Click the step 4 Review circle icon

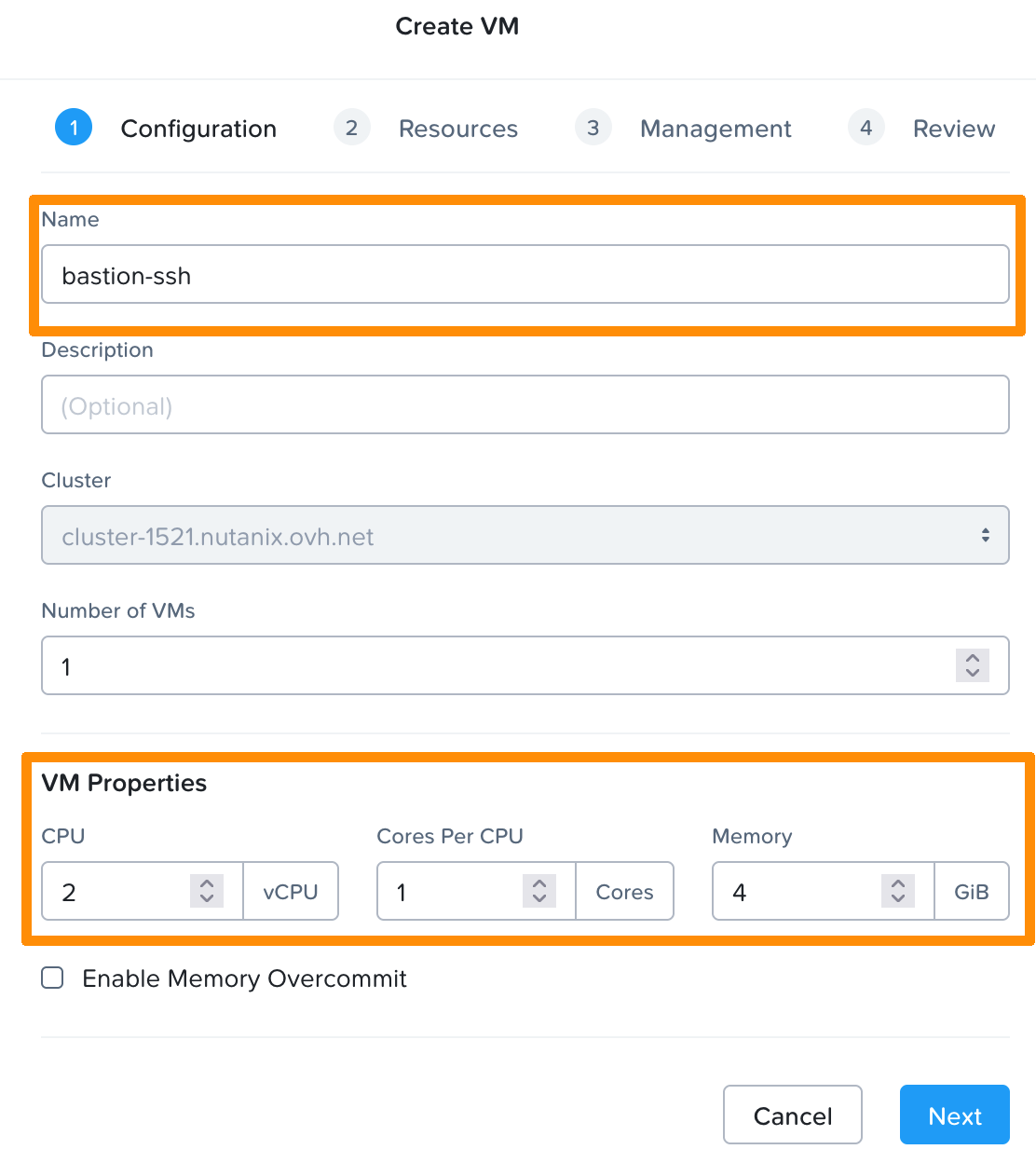coord(866,128)
